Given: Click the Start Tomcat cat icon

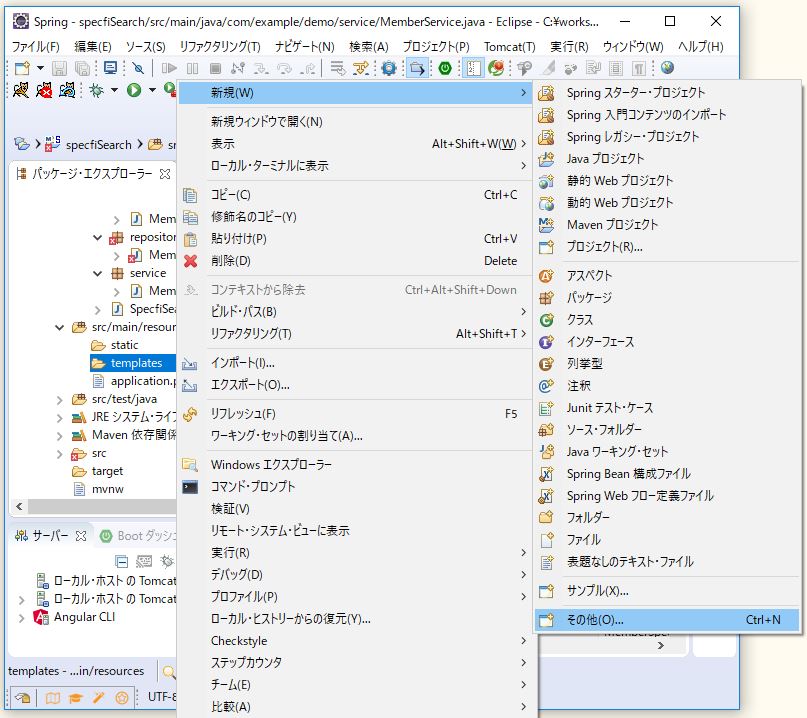Looking at the screenshot, I should [x=21, y=91].
